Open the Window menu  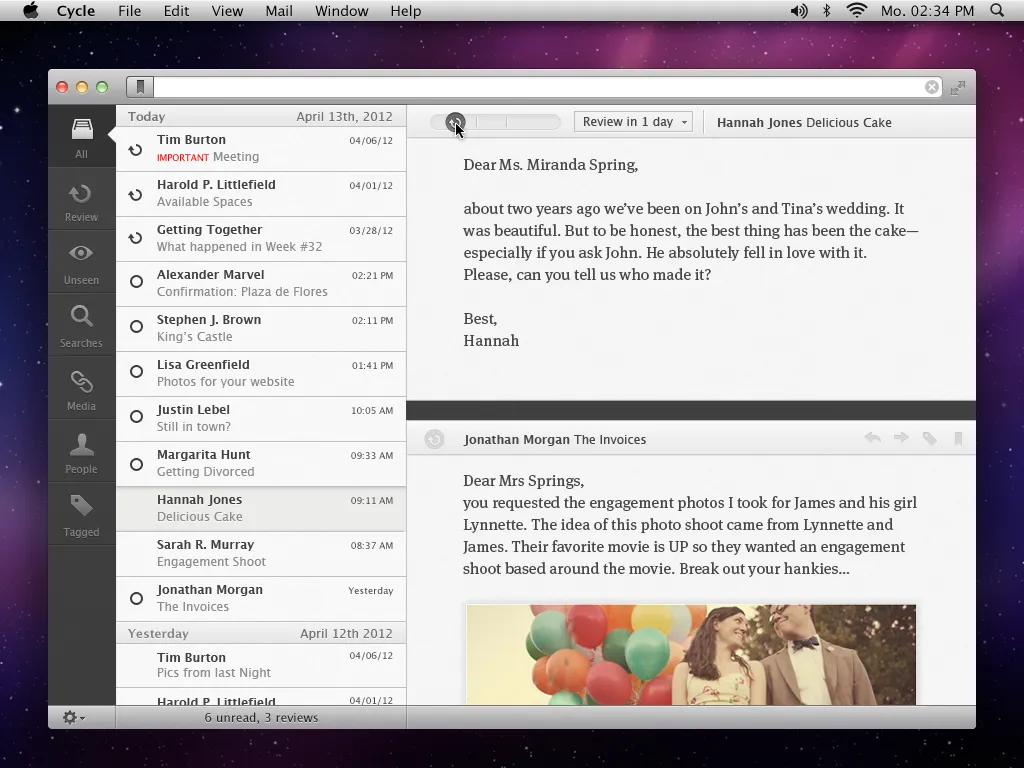point(342,11)
